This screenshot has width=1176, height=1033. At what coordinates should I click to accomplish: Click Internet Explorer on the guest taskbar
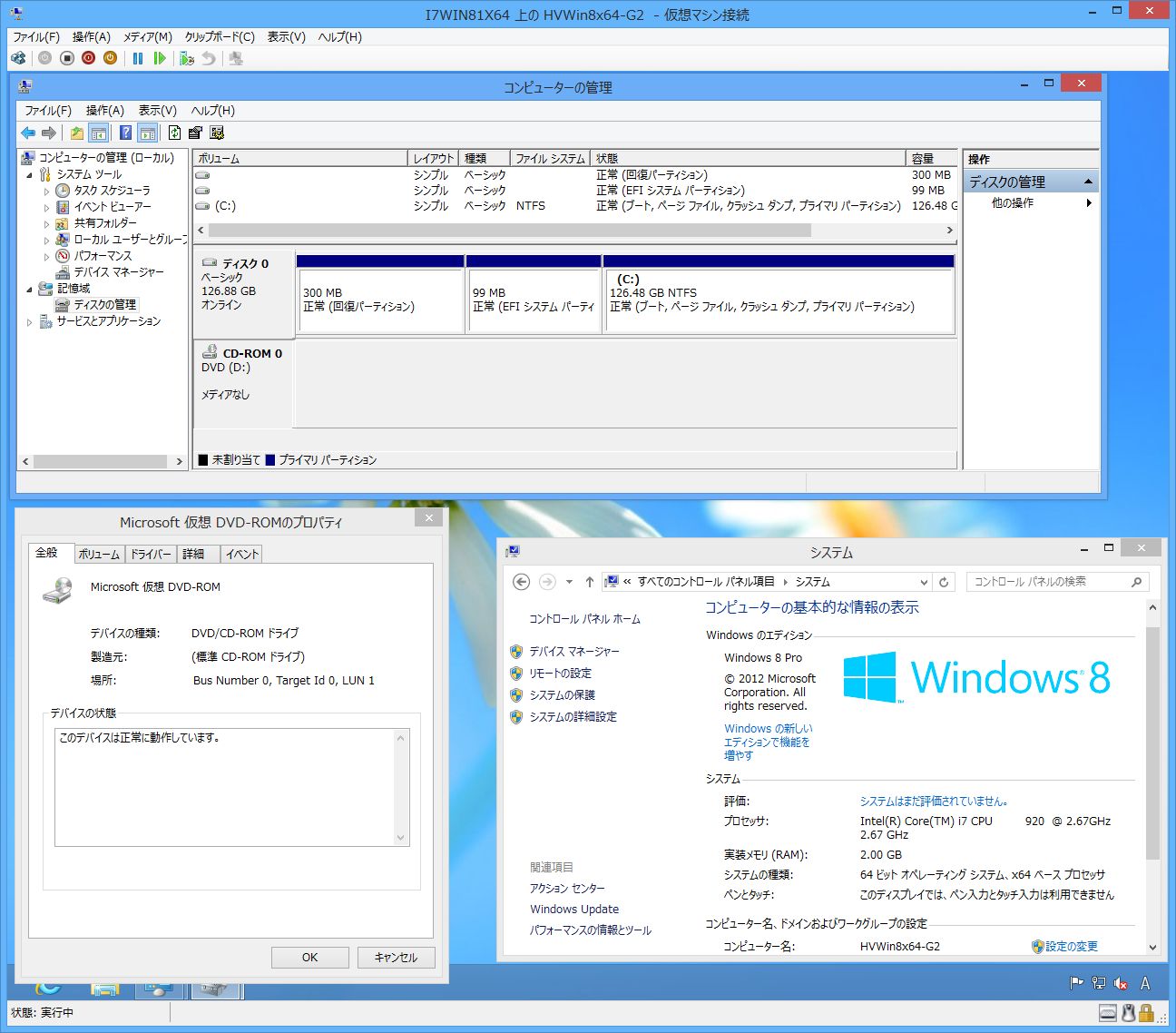(47, 989)
